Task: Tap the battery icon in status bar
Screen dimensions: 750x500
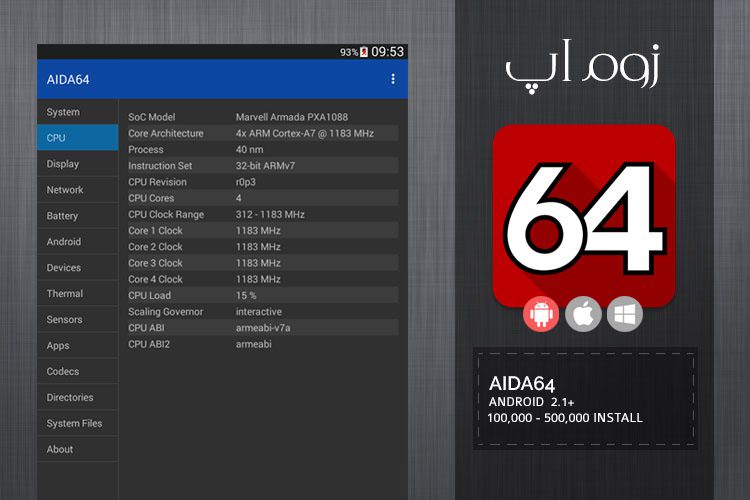Action: 364,52
